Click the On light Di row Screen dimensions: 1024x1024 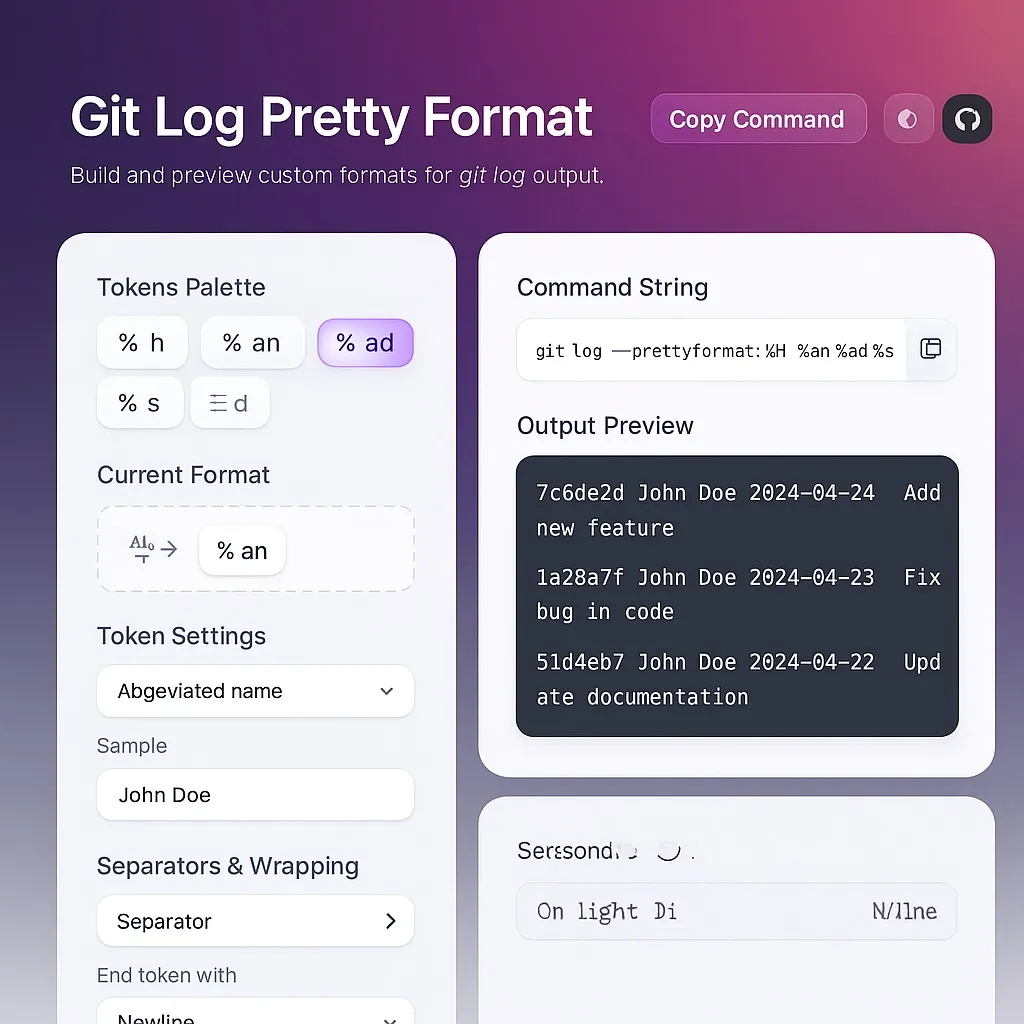(x=736, y=911)
